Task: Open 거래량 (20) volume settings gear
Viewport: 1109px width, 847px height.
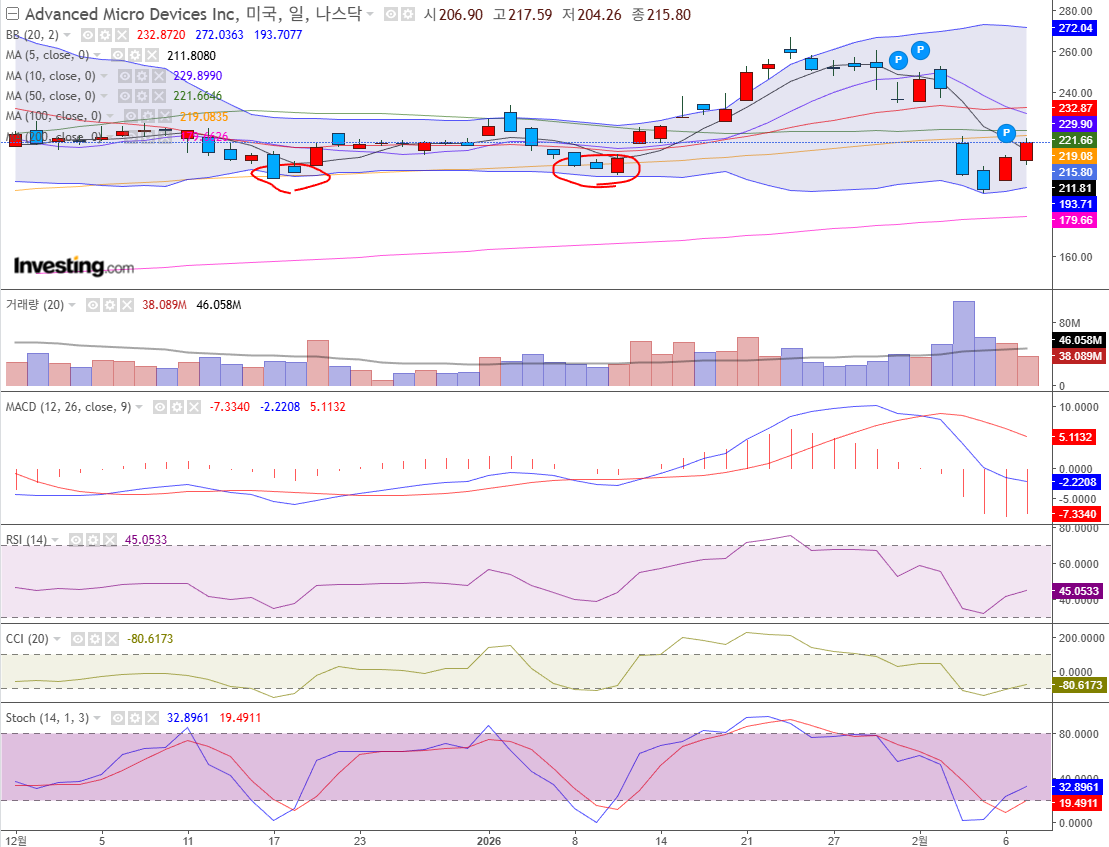Action: click(110, 305)
